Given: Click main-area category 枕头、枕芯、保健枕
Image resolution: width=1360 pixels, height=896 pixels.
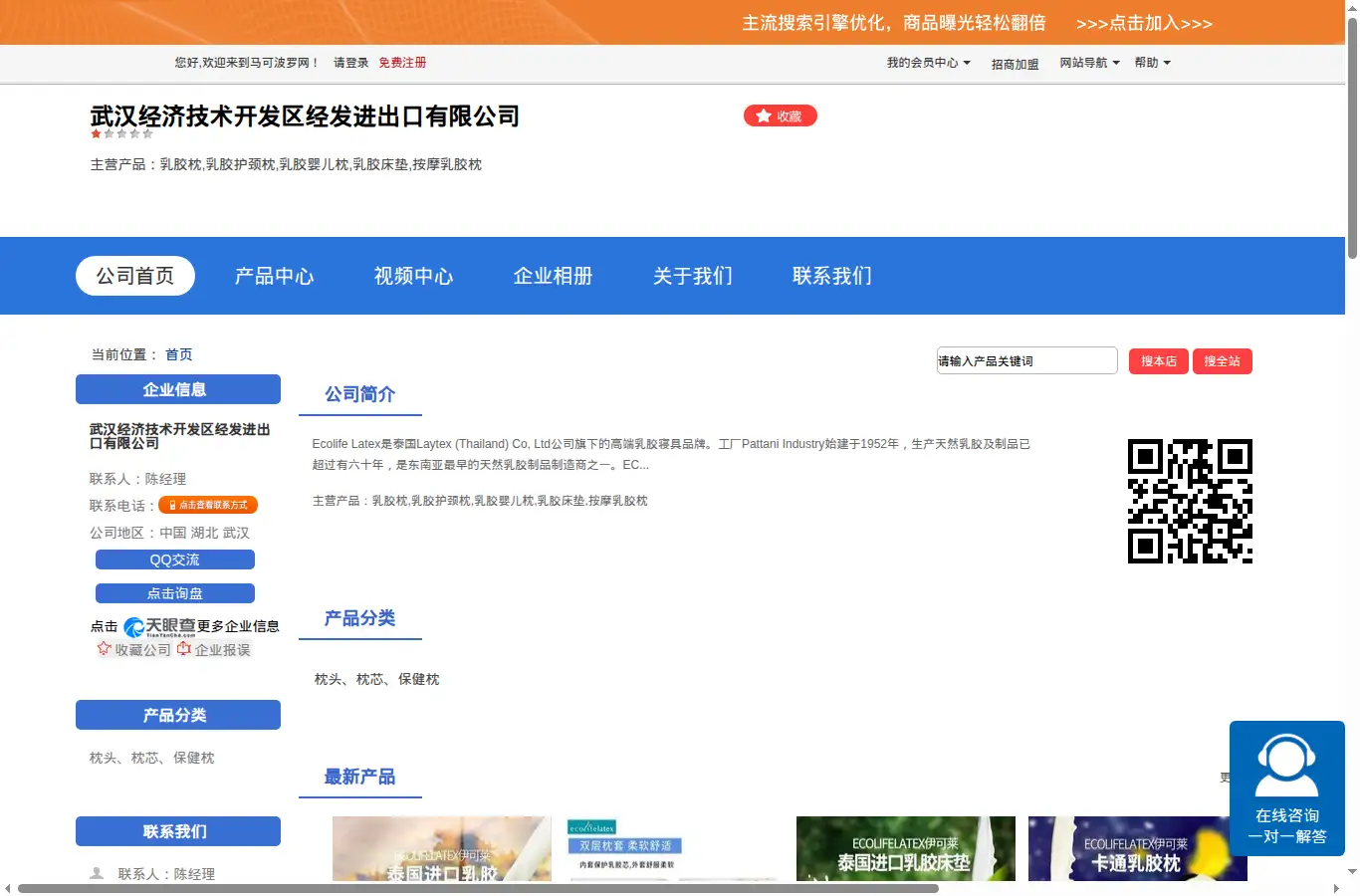Looking at the screenshot, I should tap(377, 679).
